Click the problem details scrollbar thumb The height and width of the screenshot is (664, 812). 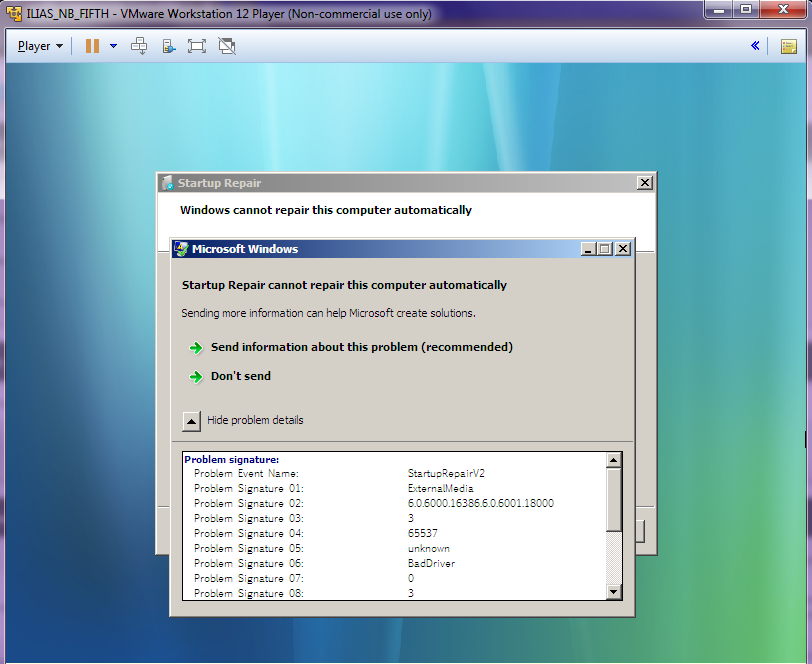pos(614,500)
